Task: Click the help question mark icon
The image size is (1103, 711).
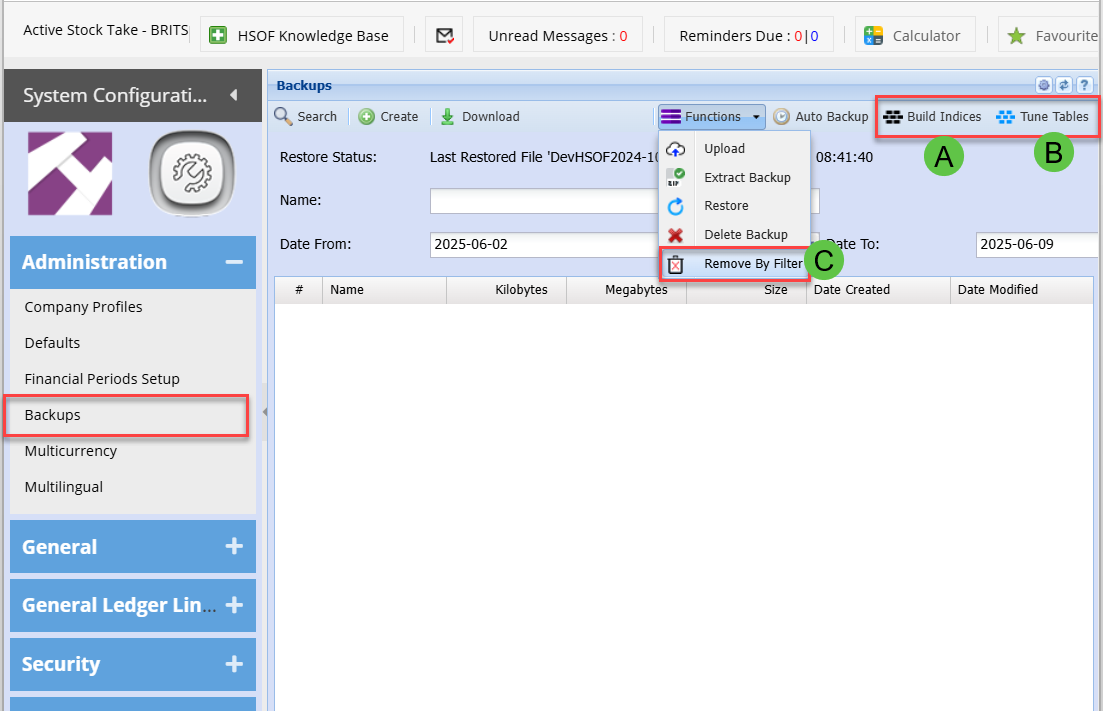Action: click(x=1084, y=86)
